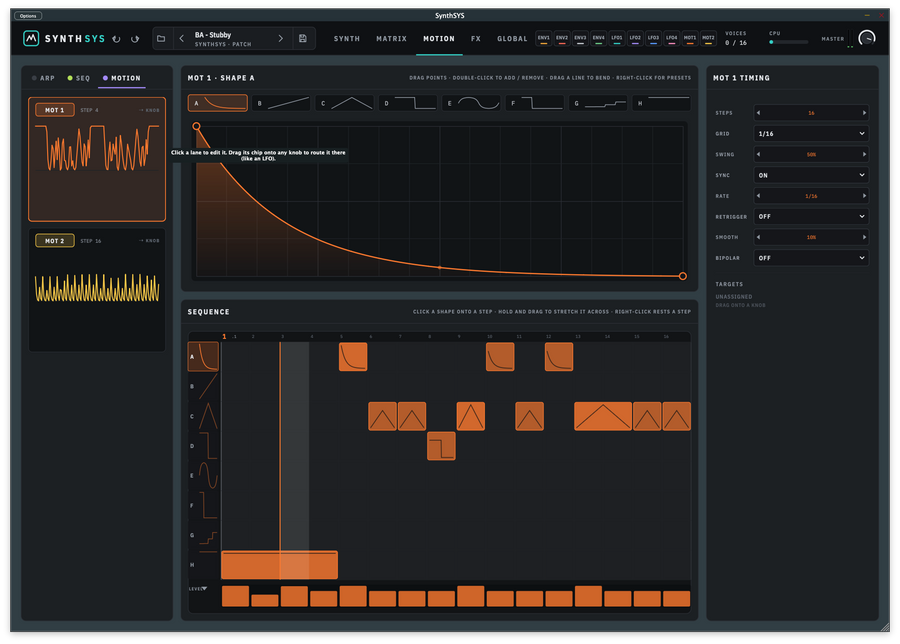Switch to the SYNTH tab
This screenshot has width=900, height=644.
[x=347, y=38]
